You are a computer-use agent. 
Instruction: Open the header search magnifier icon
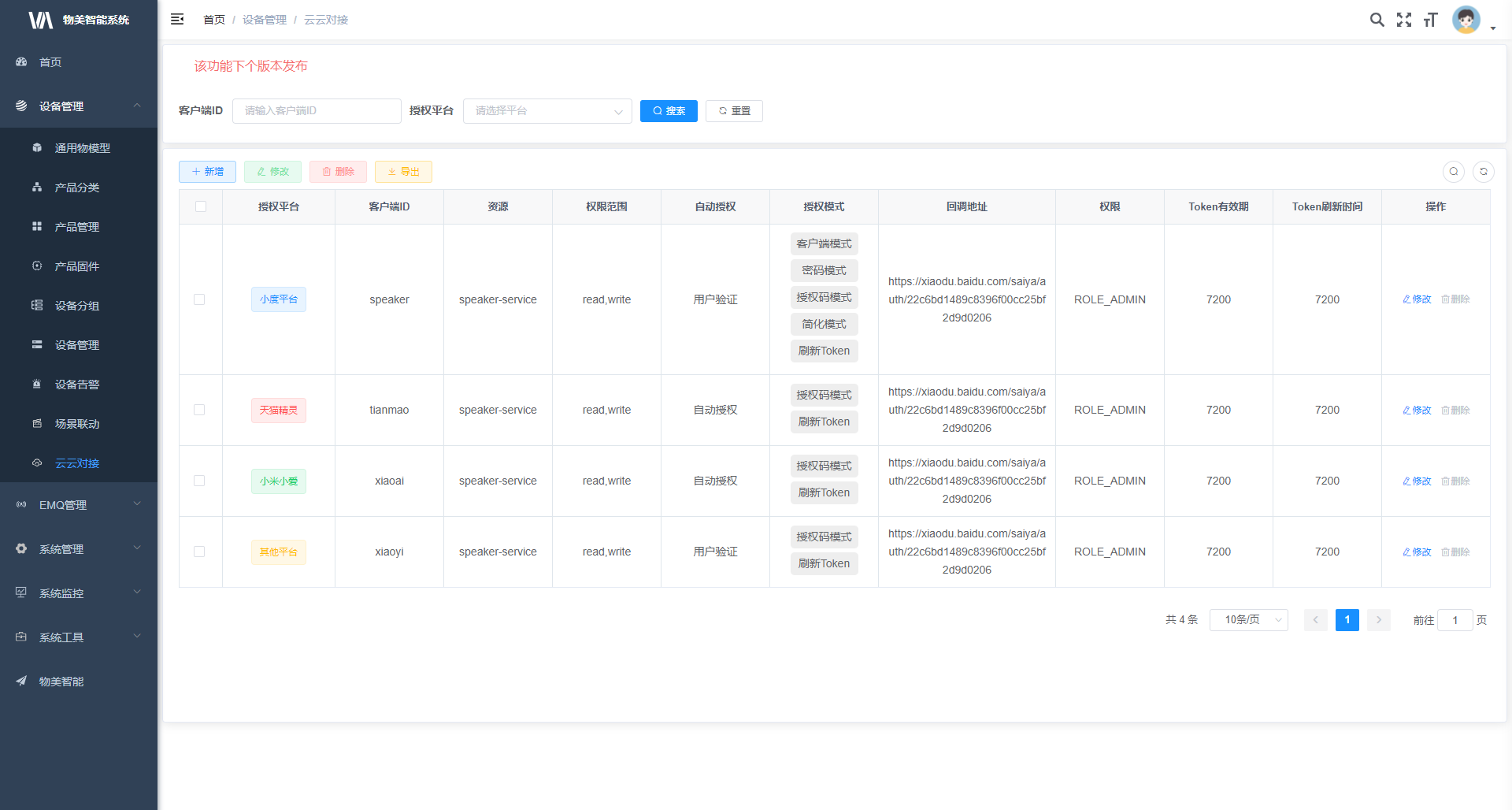click(x=1377, y=20)
